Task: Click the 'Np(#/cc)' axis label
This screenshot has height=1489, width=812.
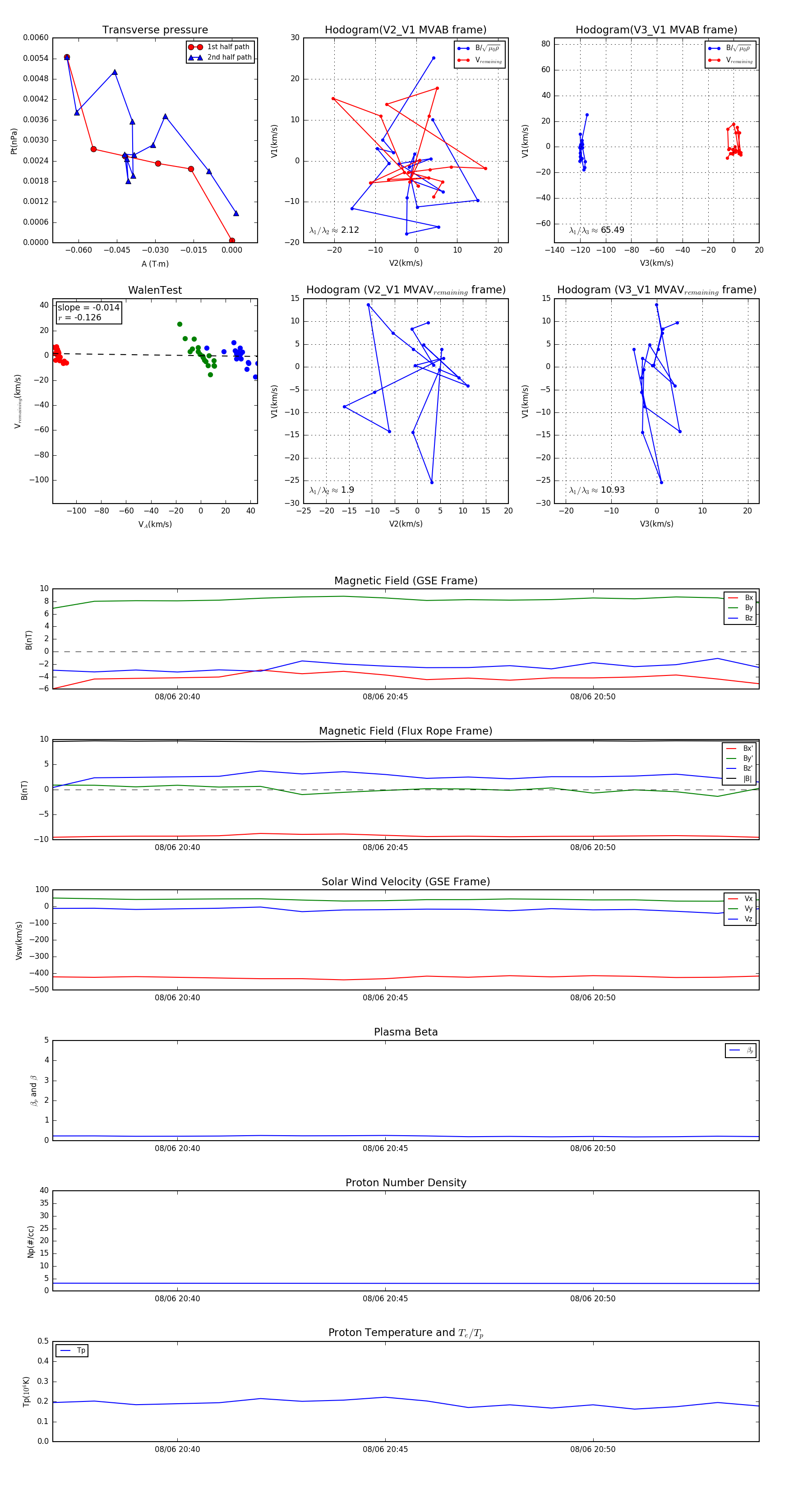Action: [x=31, y=1242]
